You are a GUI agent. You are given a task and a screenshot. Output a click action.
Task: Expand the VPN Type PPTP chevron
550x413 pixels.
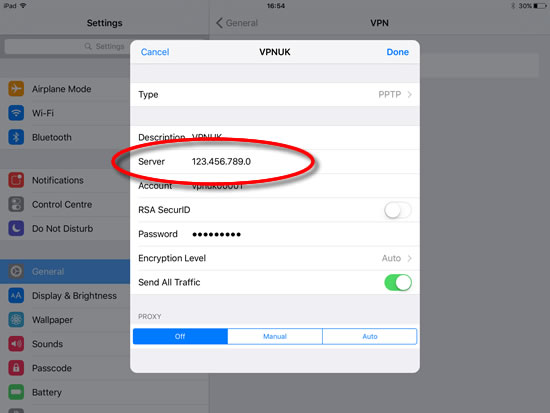[x=409, y=94]
